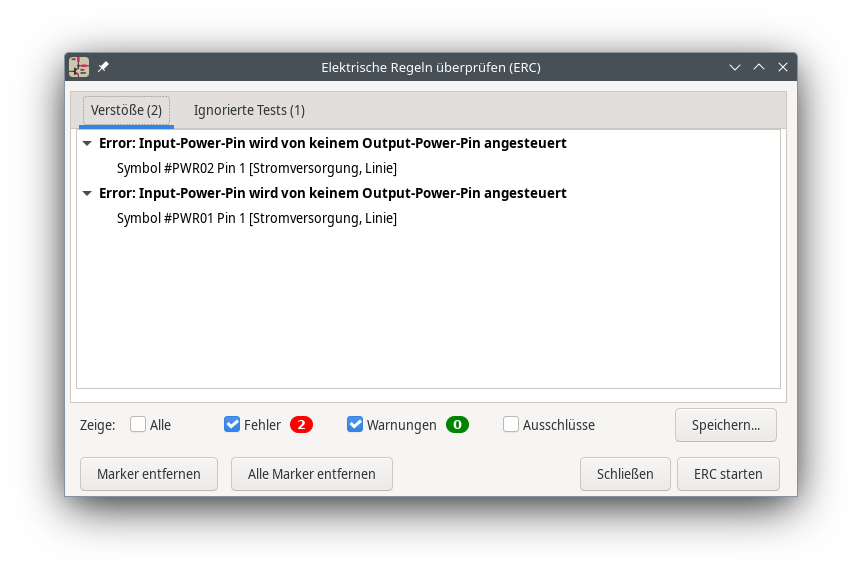Uncheck the Fehler checkbox
This screenshot has height=573, width=862.
click(232, 424)
